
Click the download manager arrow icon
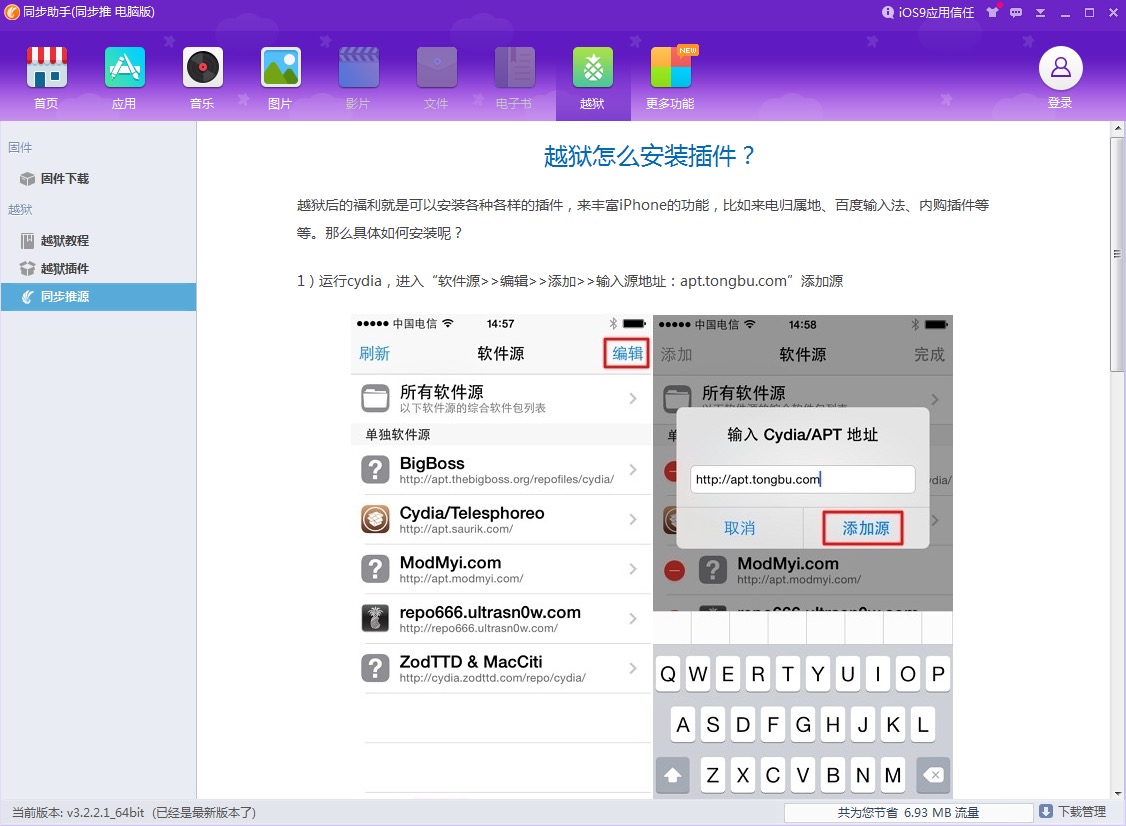coord(1046,812)
